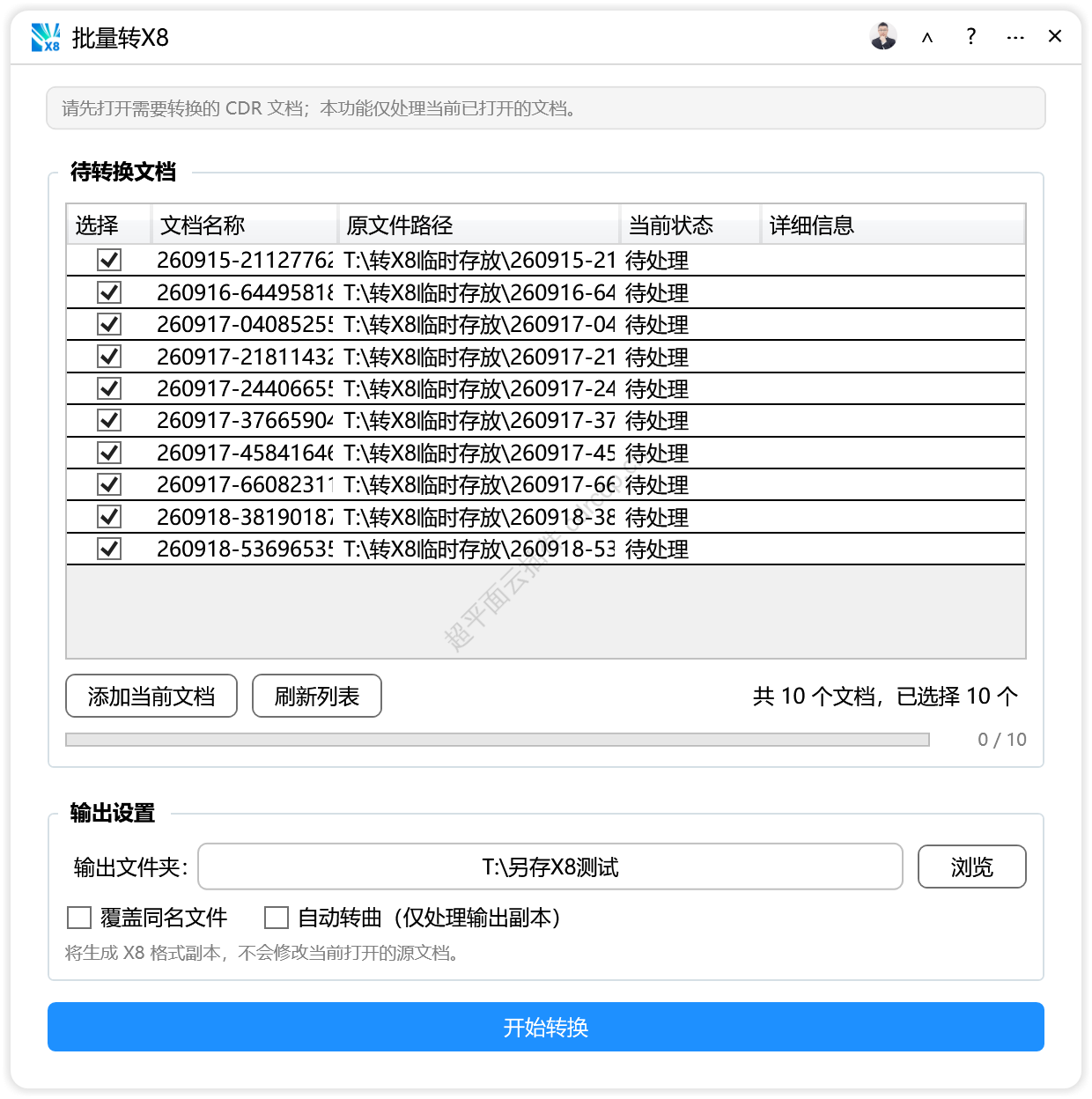Viewport: 1092px width, 1099px height.
Task: Click path cell ending in 260917-04
Action: (x=479, y=324)
